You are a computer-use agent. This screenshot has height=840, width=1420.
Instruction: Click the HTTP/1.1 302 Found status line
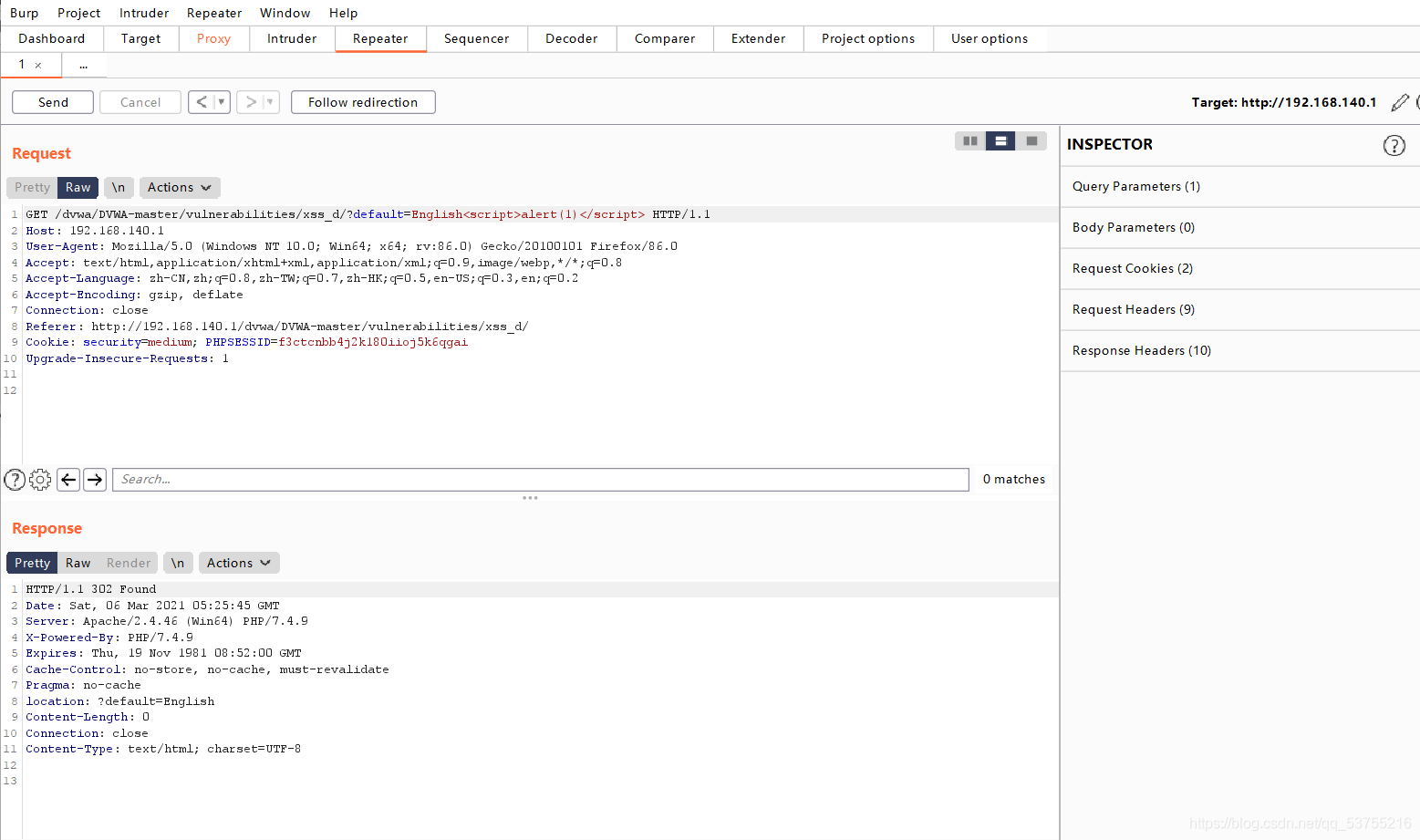[x=91, y=589]
